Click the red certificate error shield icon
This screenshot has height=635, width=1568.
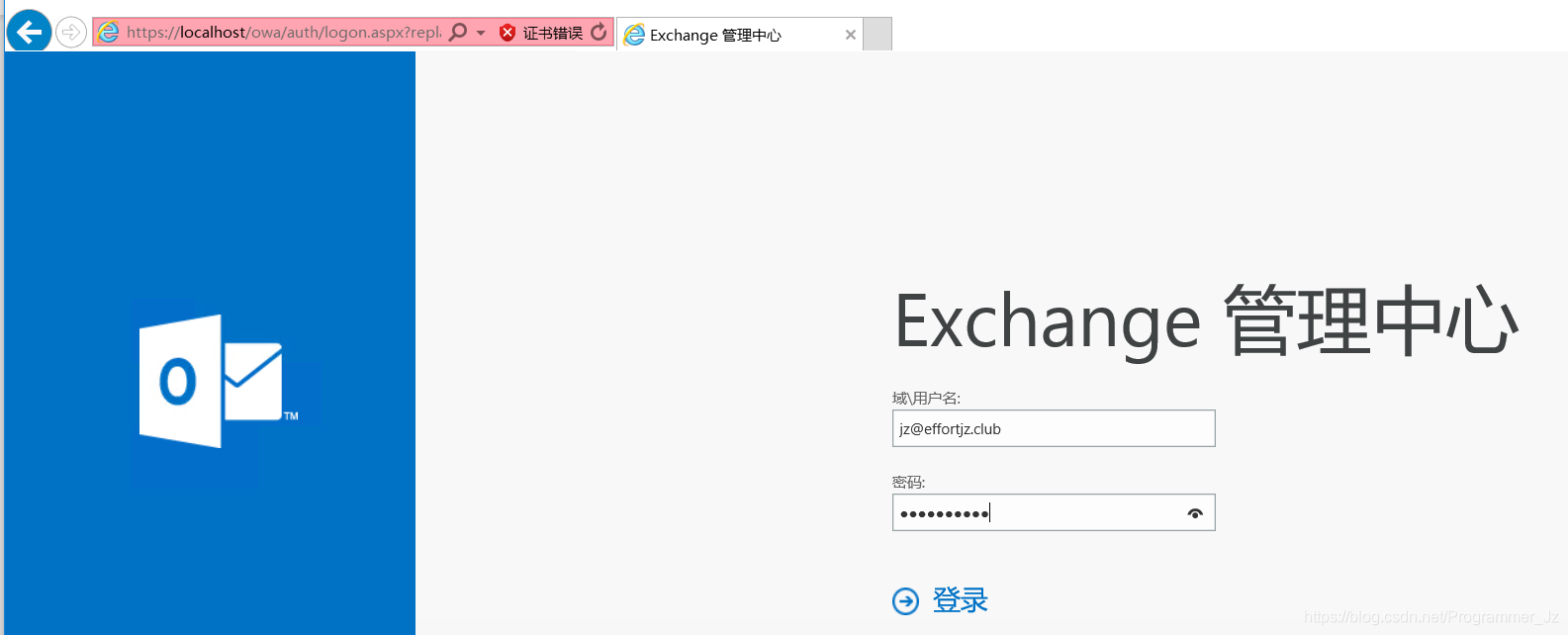(507, 33)
